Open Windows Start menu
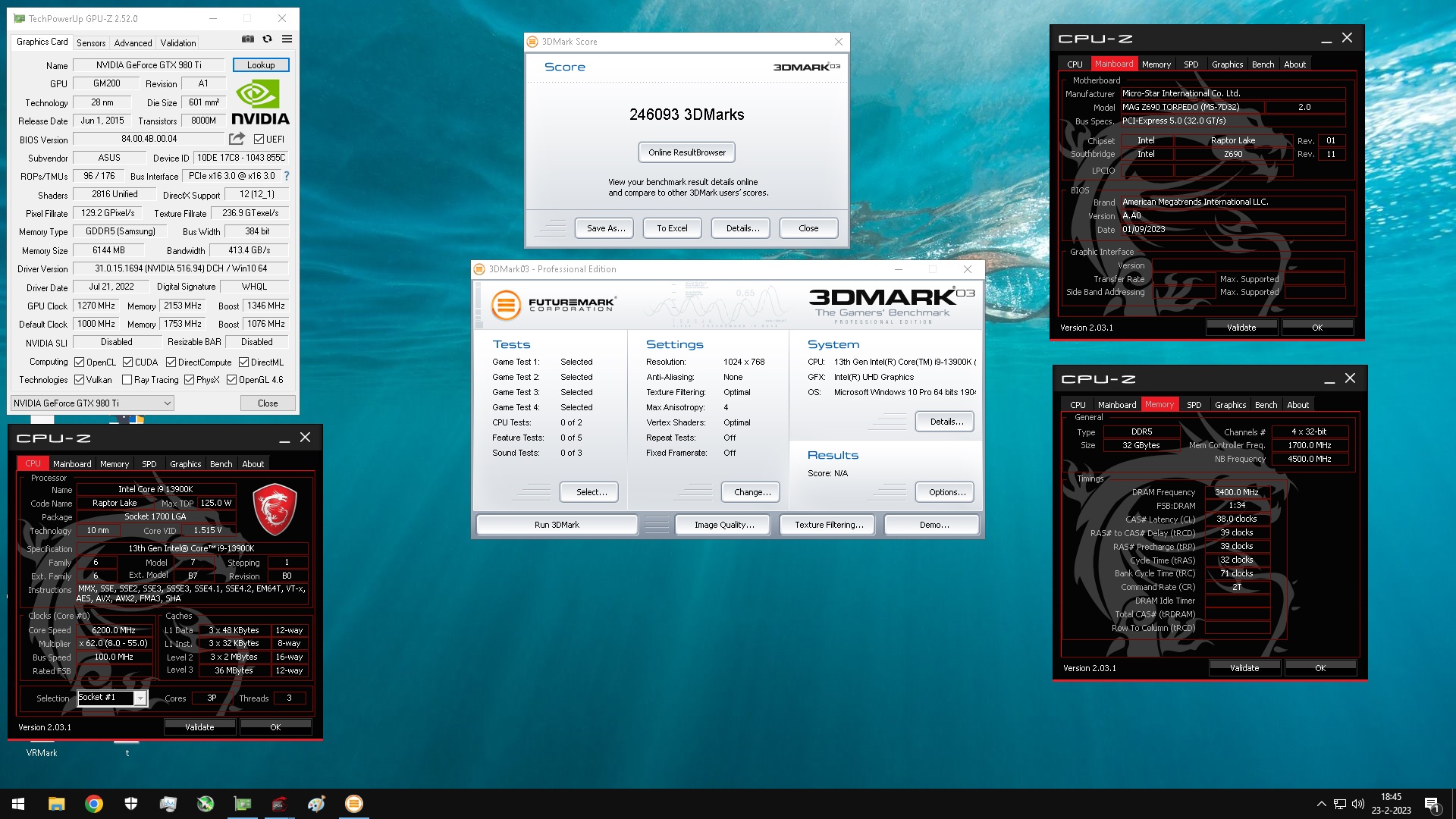The width and height of the screenshot is (1456, 819). (x=18, y=804)
